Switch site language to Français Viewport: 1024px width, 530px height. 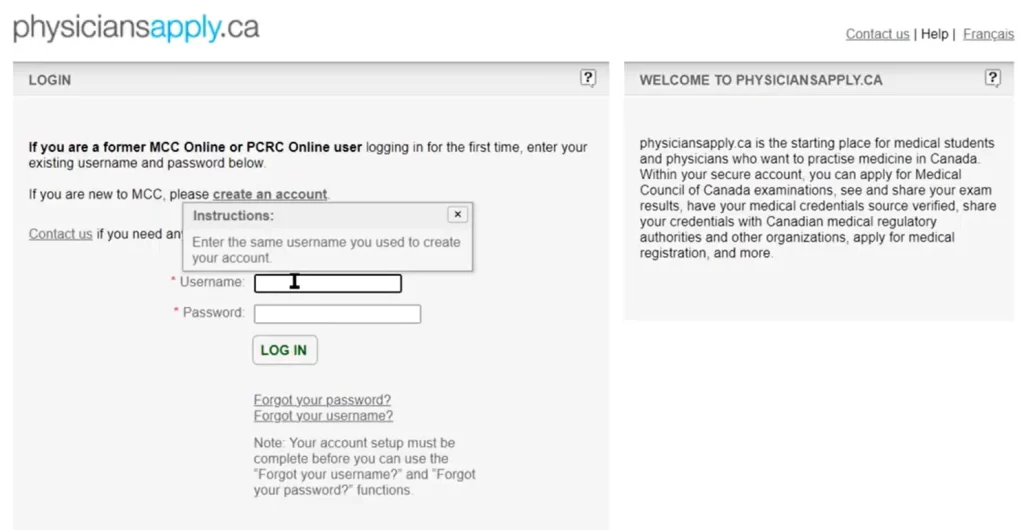988,34
